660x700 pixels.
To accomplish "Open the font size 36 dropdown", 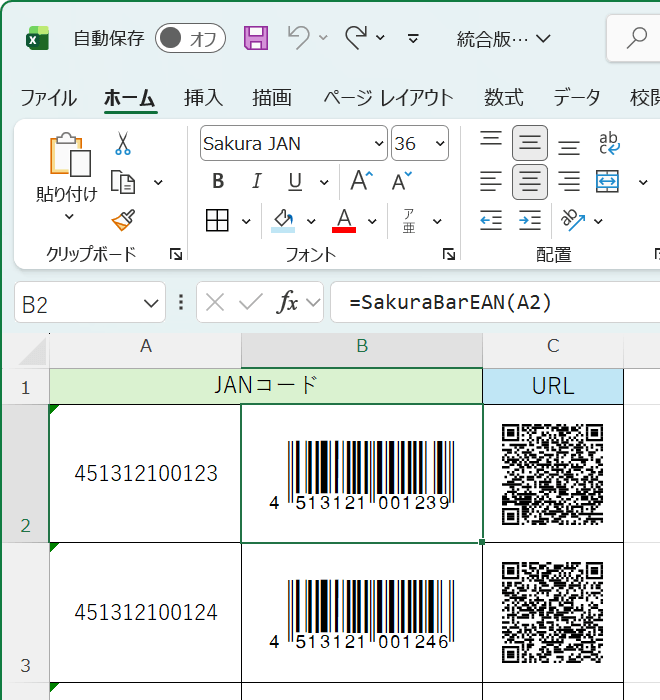I will click(440, 143).
